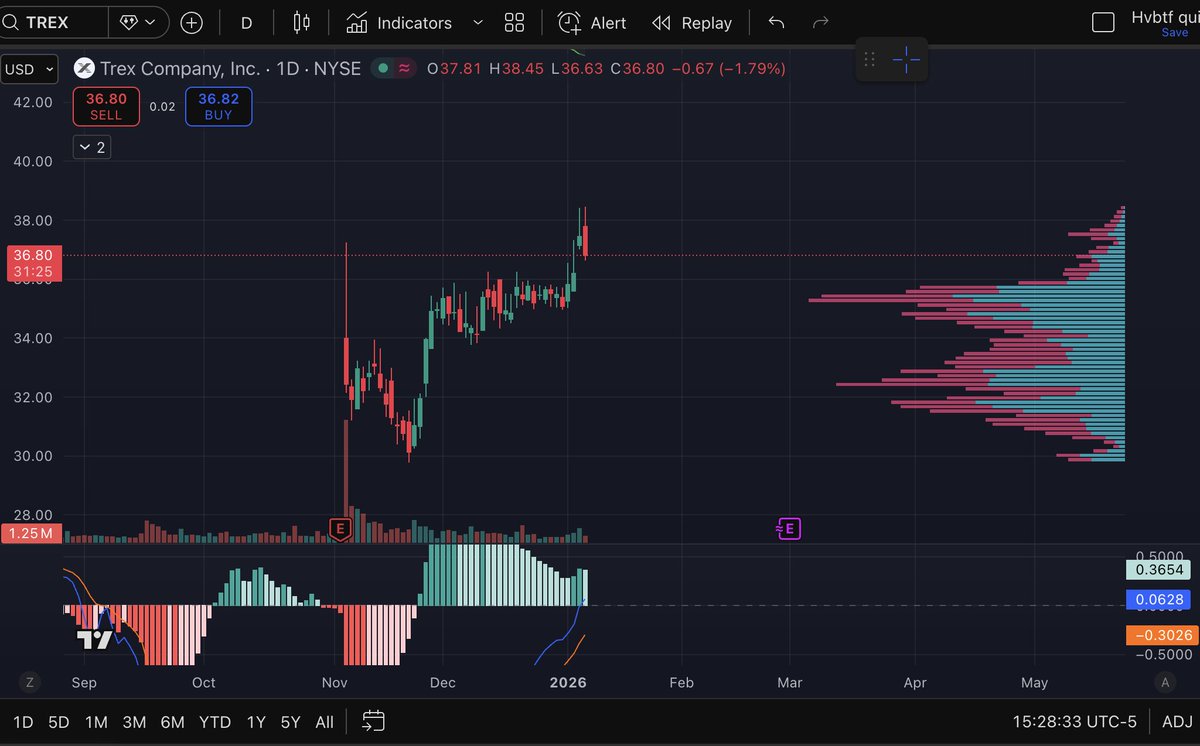Set range to YTD

click(x=215, y=722)
